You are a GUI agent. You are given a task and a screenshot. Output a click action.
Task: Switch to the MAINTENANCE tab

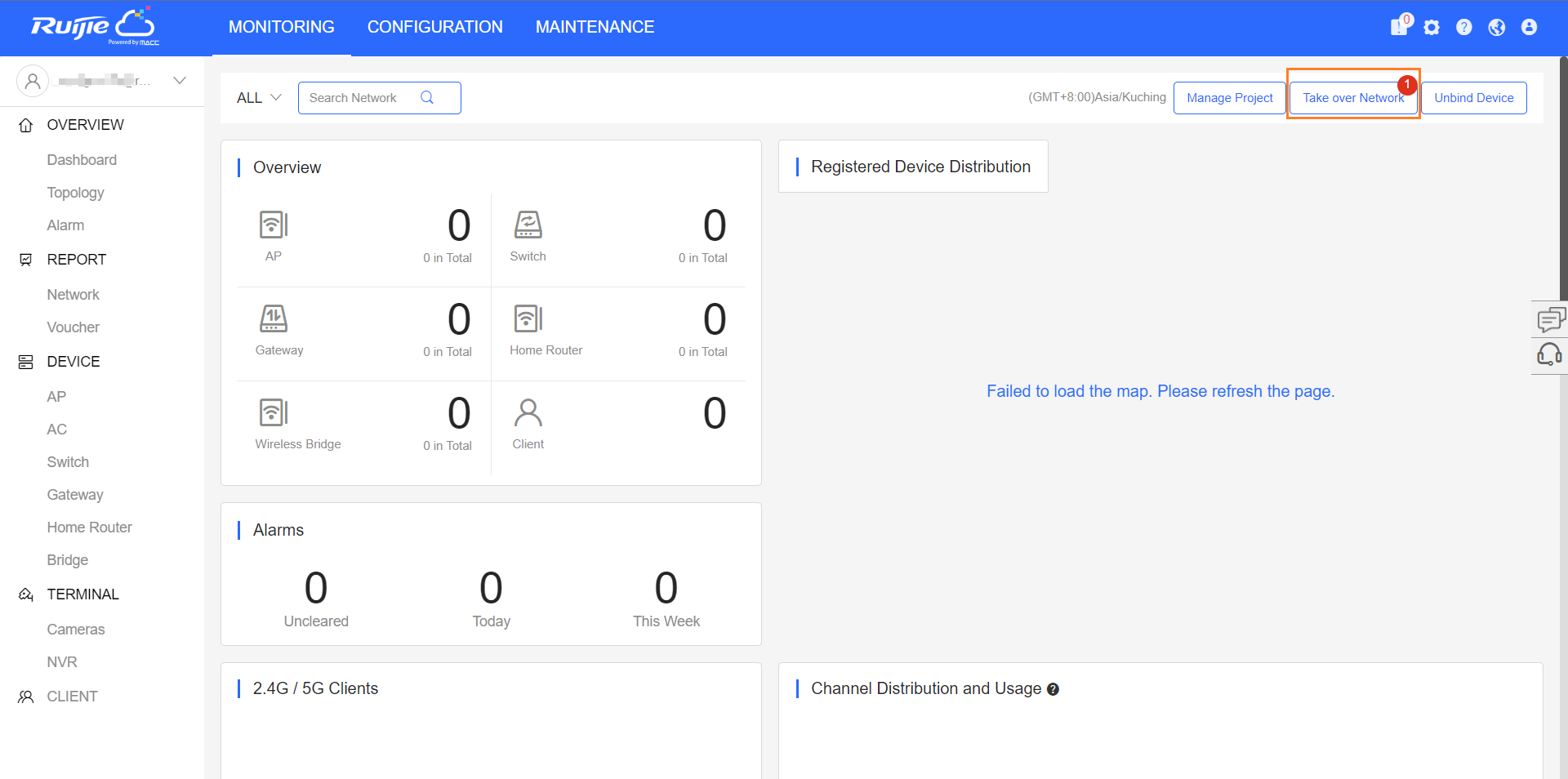[595, 27]
